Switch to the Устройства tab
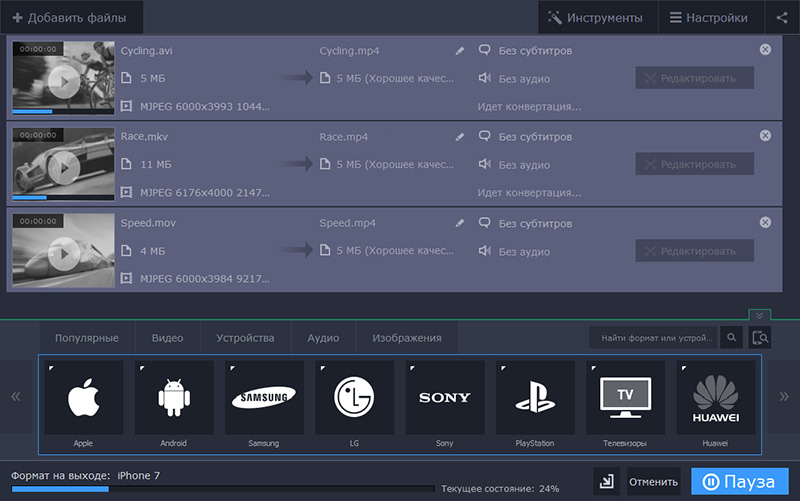The height and width of the screenshot is (501, 800). pos(245,338)
